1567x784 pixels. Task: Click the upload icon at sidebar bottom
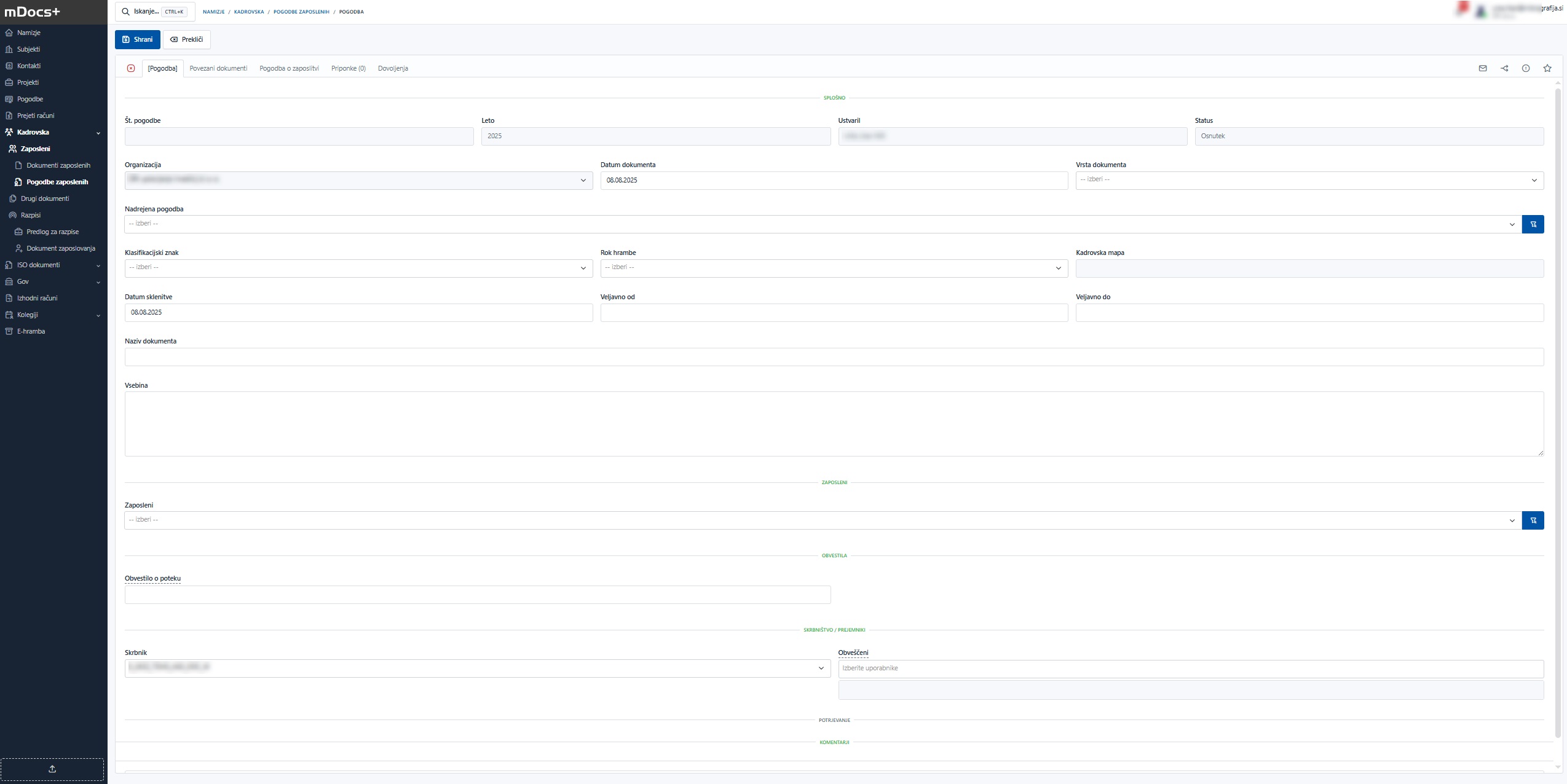click(x=52, y=769)
